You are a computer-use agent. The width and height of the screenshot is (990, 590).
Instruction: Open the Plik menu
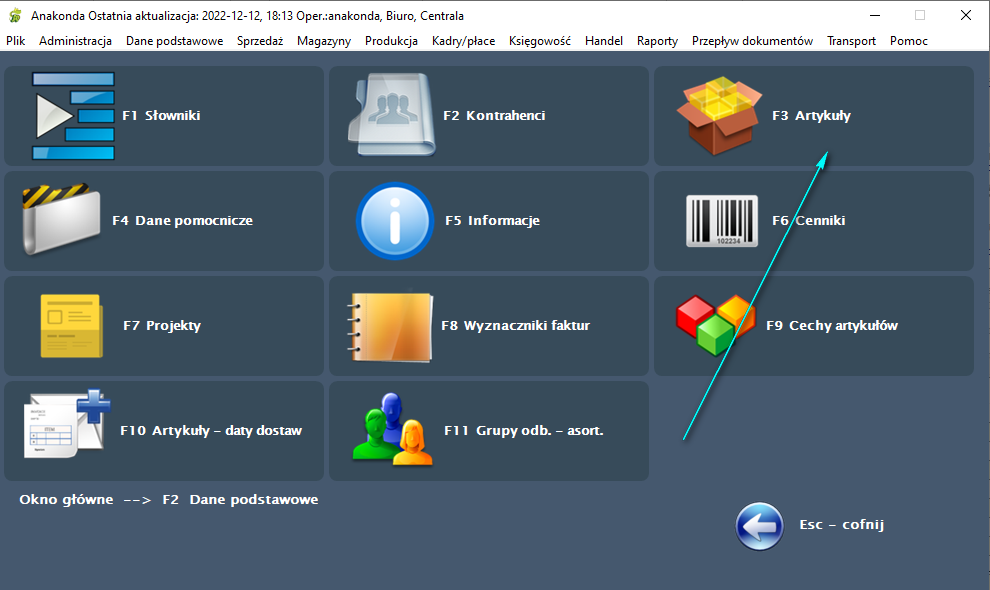(x=16, y=41)
